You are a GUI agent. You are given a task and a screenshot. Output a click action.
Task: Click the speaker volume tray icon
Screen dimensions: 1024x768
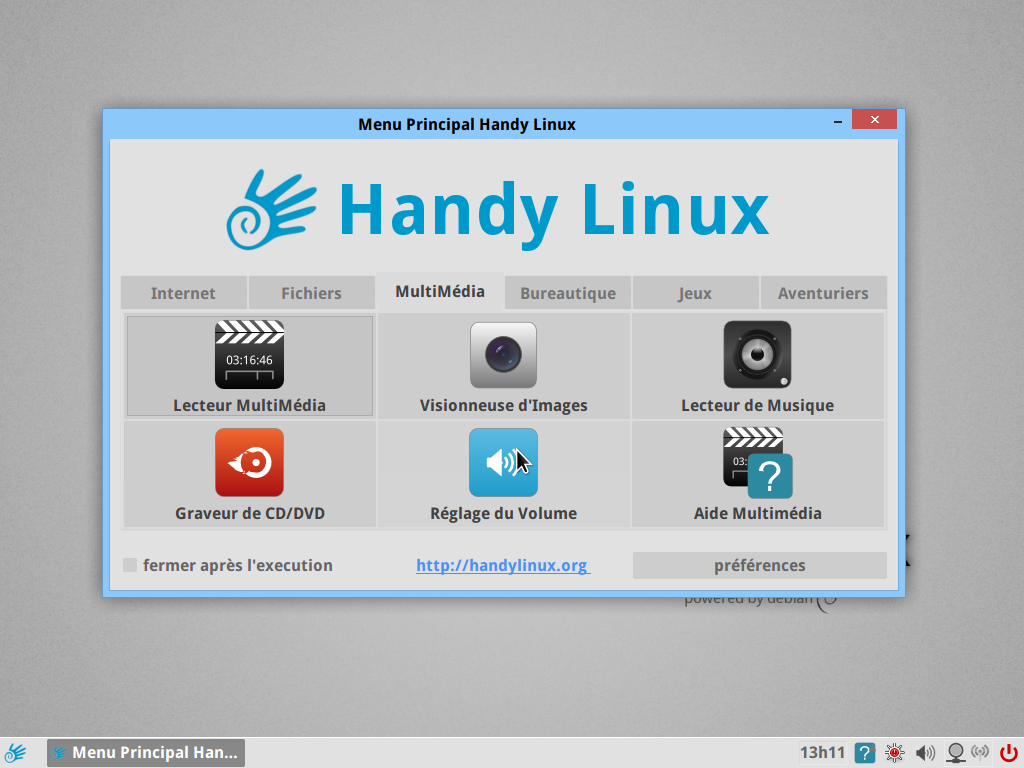[925, 753]
